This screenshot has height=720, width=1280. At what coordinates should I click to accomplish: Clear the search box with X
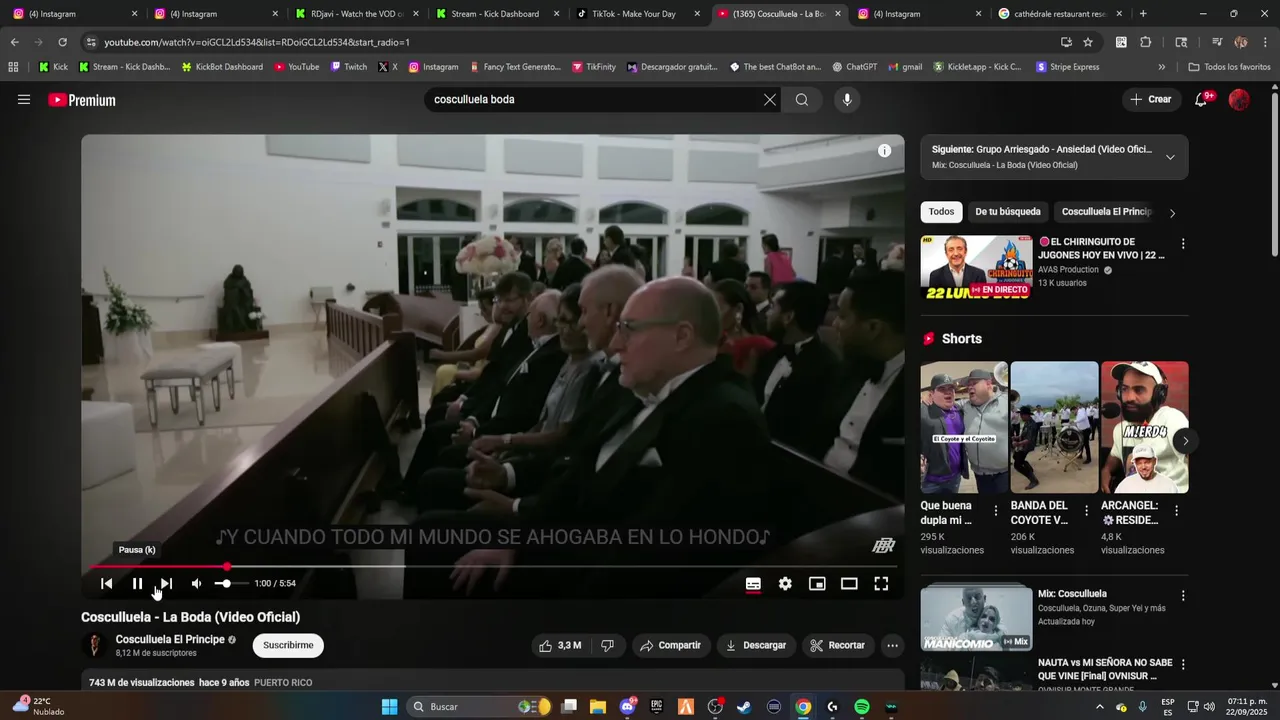pyautogui.click(x=770, y=100)
